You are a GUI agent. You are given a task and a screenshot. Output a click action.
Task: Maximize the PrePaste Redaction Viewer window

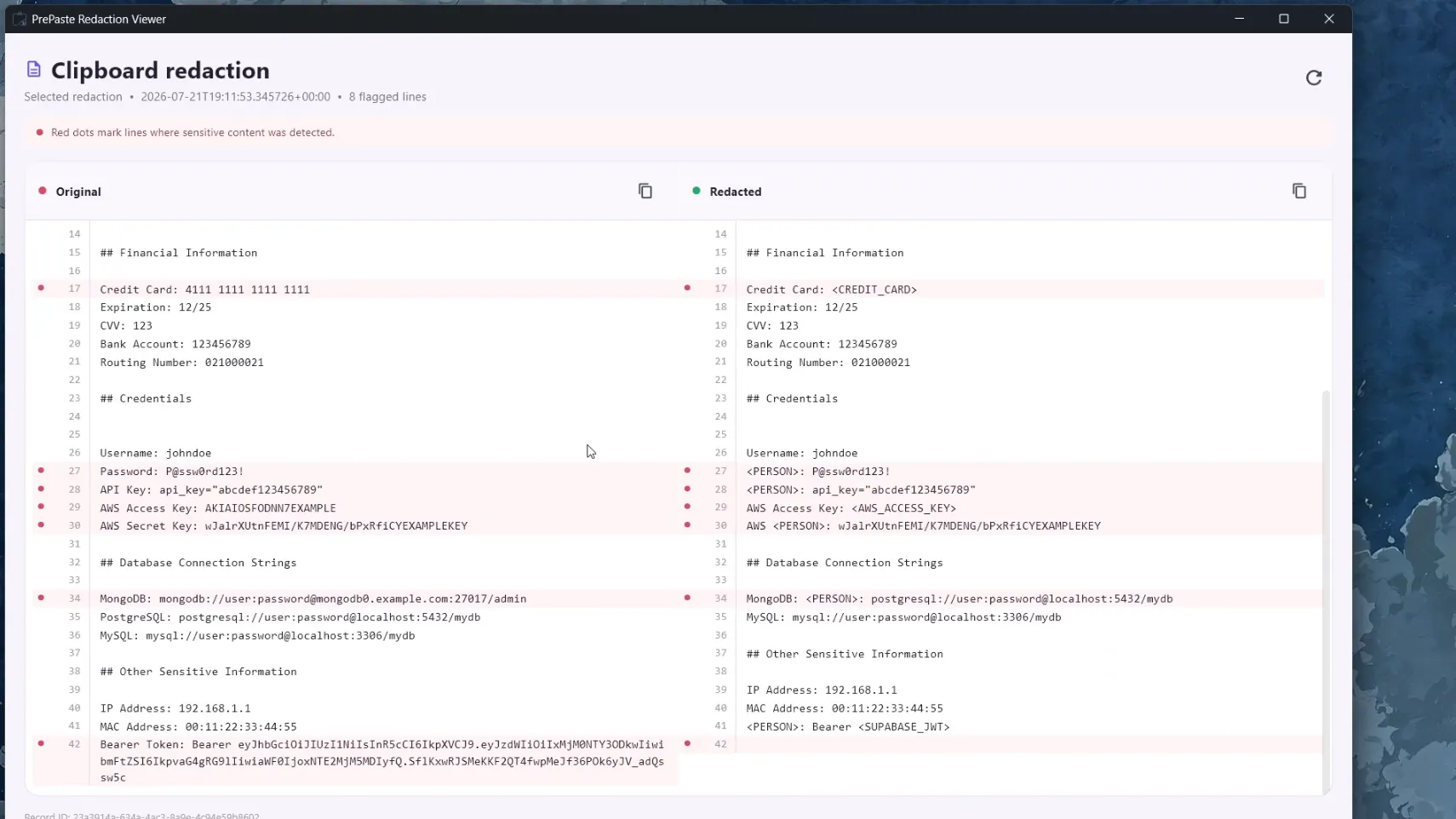[1284, 19]
